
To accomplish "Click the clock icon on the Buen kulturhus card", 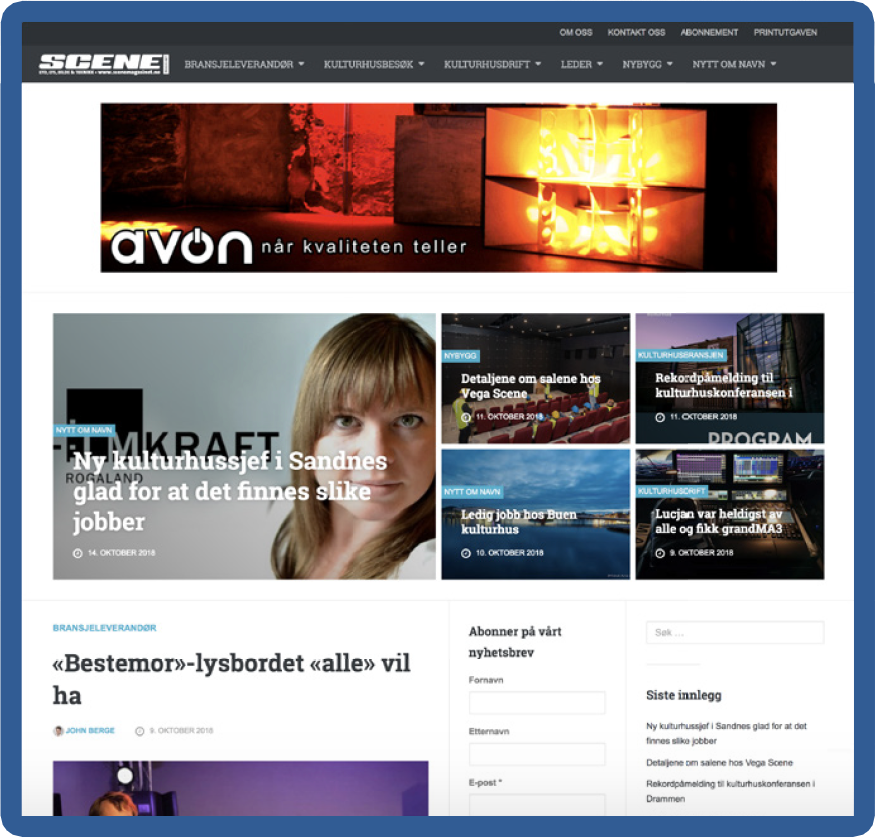I will click(x=466, y=553).
